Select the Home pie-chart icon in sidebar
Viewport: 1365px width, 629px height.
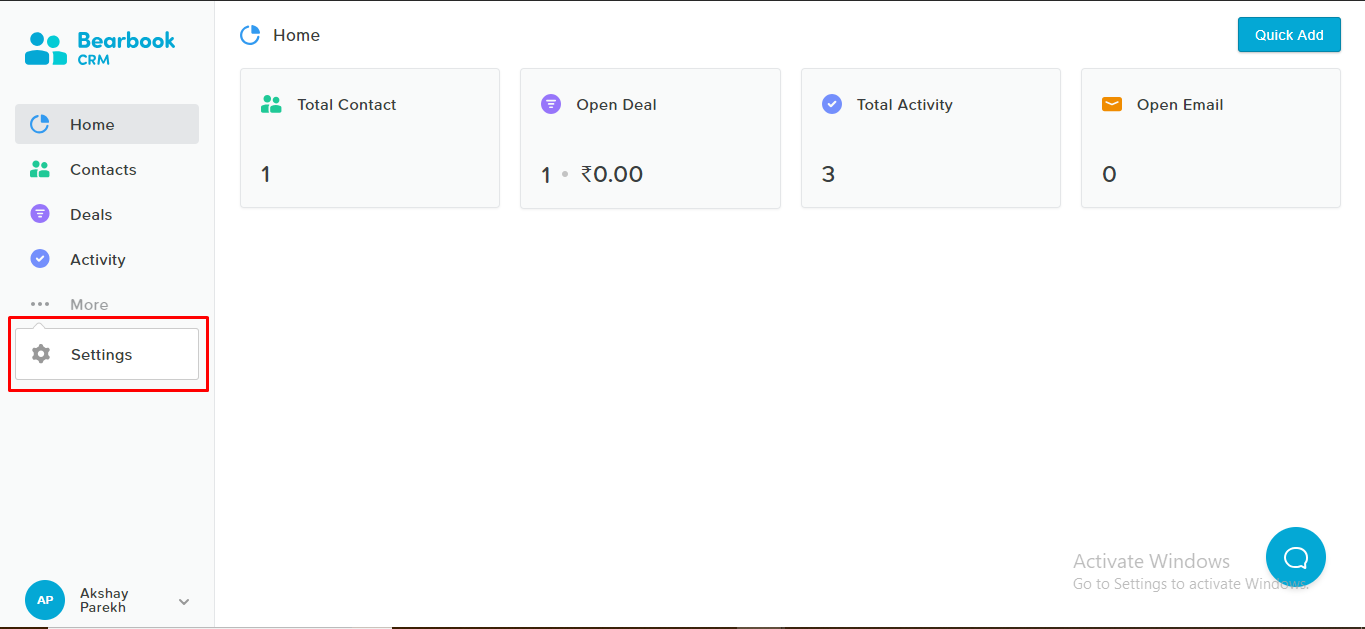pos(40,124)
